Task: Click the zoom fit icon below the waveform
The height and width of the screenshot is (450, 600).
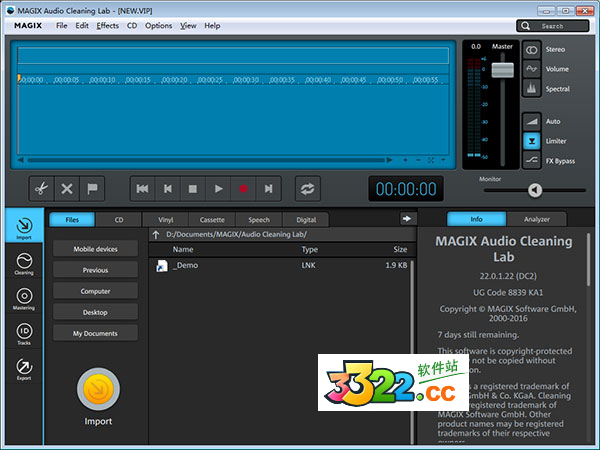Action: (431, 160)
